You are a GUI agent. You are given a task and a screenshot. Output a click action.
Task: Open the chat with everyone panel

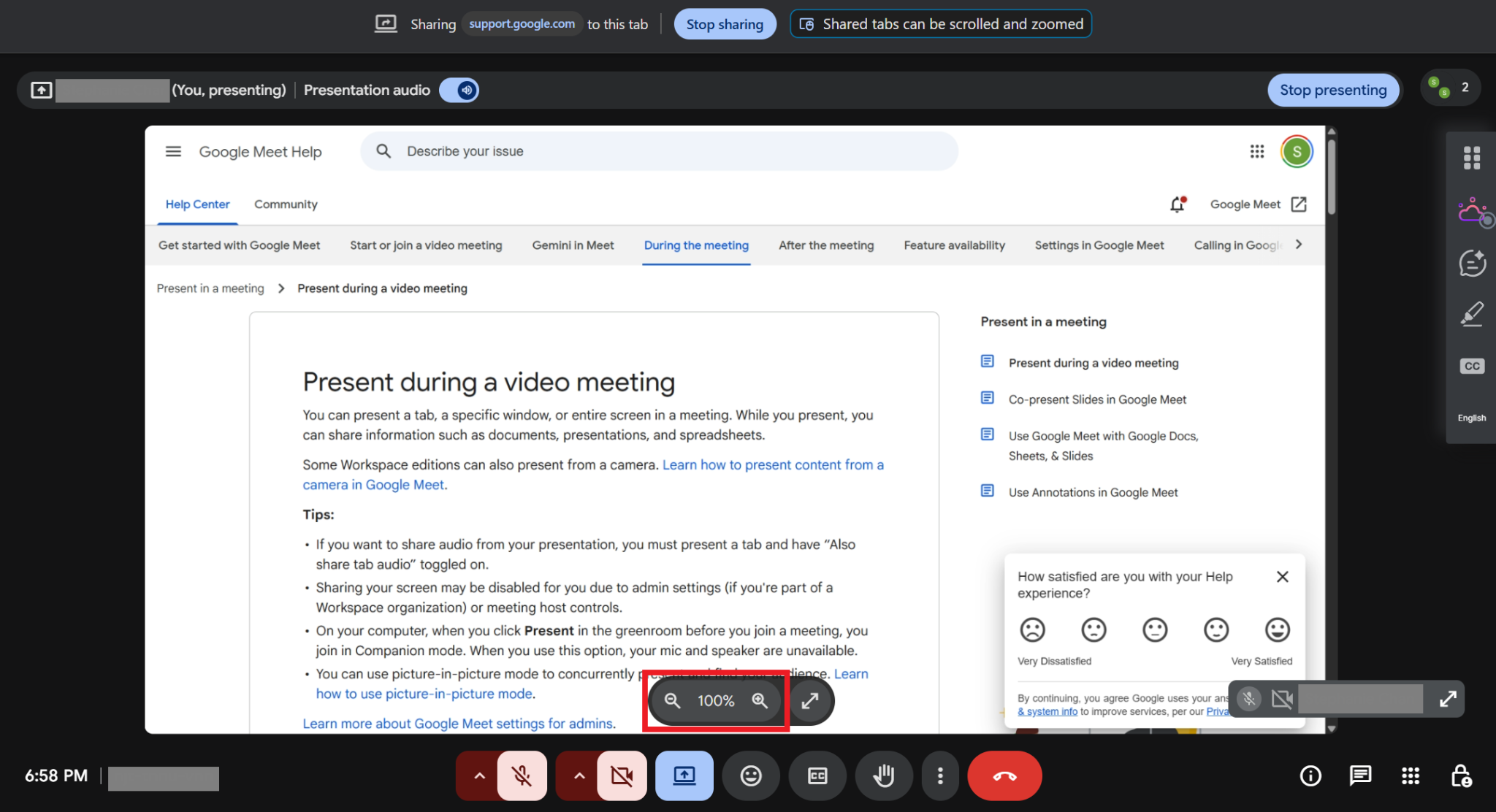(x=1360, y=775)
